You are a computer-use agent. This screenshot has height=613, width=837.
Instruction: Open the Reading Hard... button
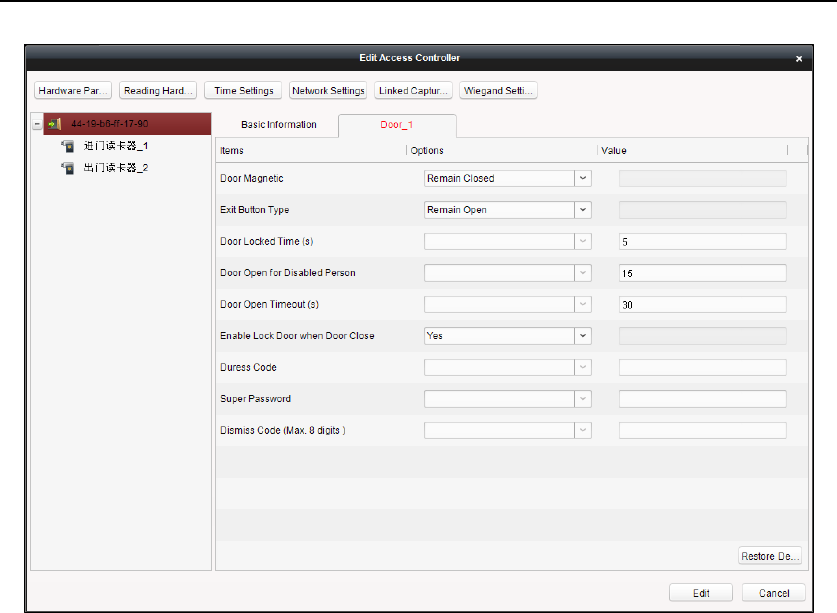coord(158,91)
